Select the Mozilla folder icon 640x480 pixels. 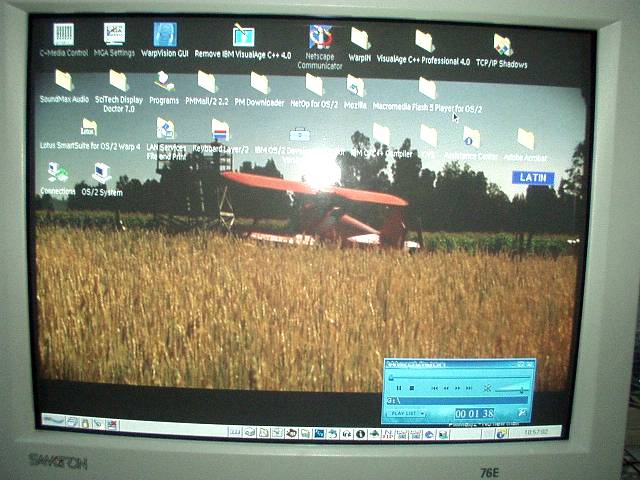[x=356, y=86]
